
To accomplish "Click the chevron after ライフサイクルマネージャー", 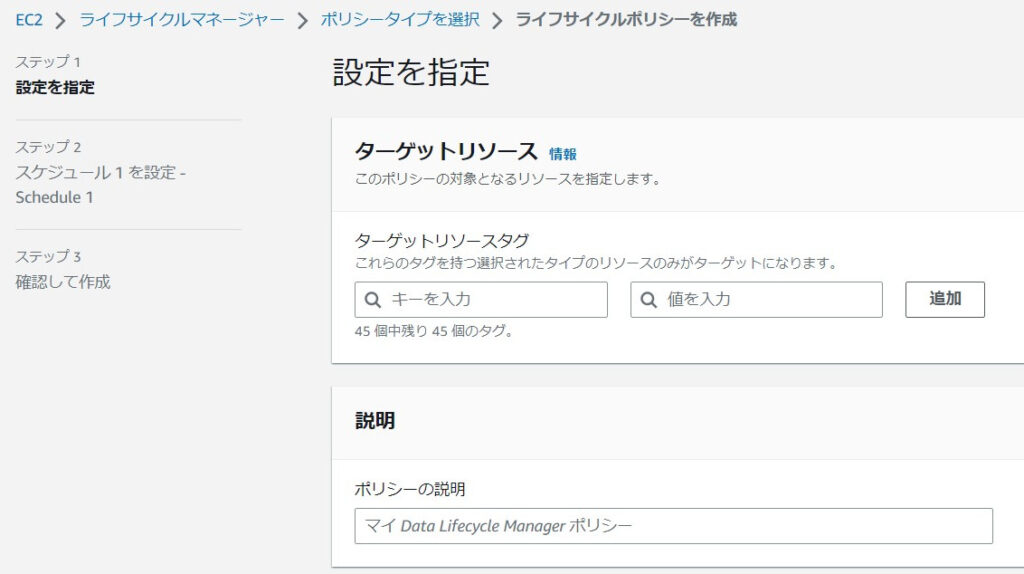I will (302, 20).
